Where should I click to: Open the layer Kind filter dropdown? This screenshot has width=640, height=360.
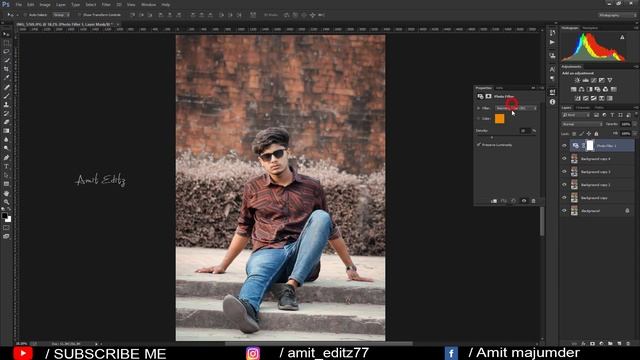point(576,115)
